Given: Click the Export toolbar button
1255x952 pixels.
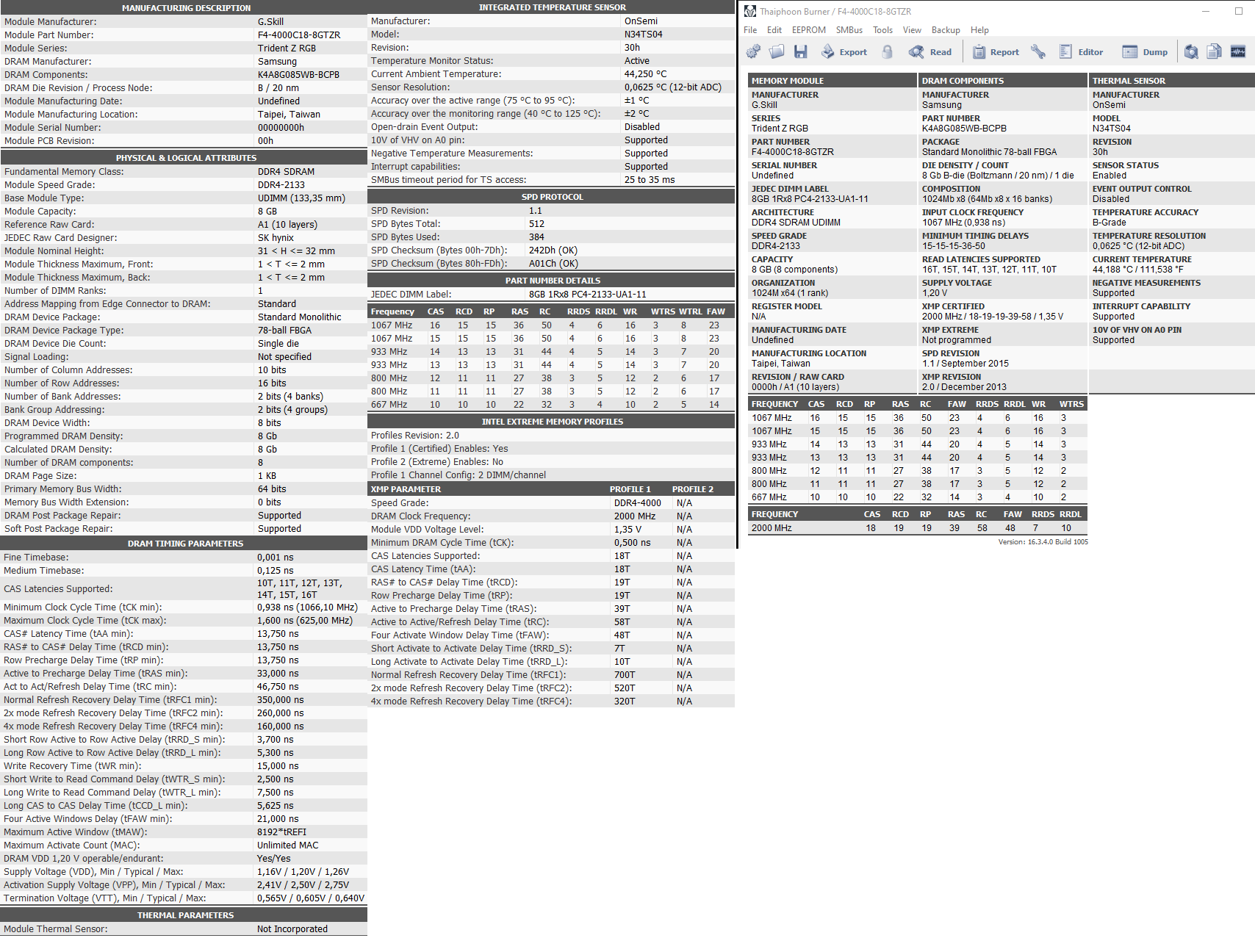Looking at the screenshot, I should pos(844,51).
